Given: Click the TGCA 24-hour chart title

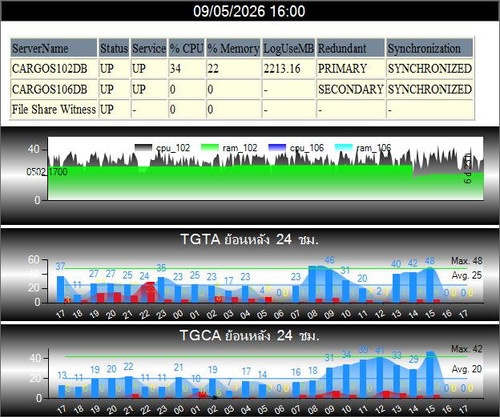Looking at the screenshot, I should coord(249,335).
